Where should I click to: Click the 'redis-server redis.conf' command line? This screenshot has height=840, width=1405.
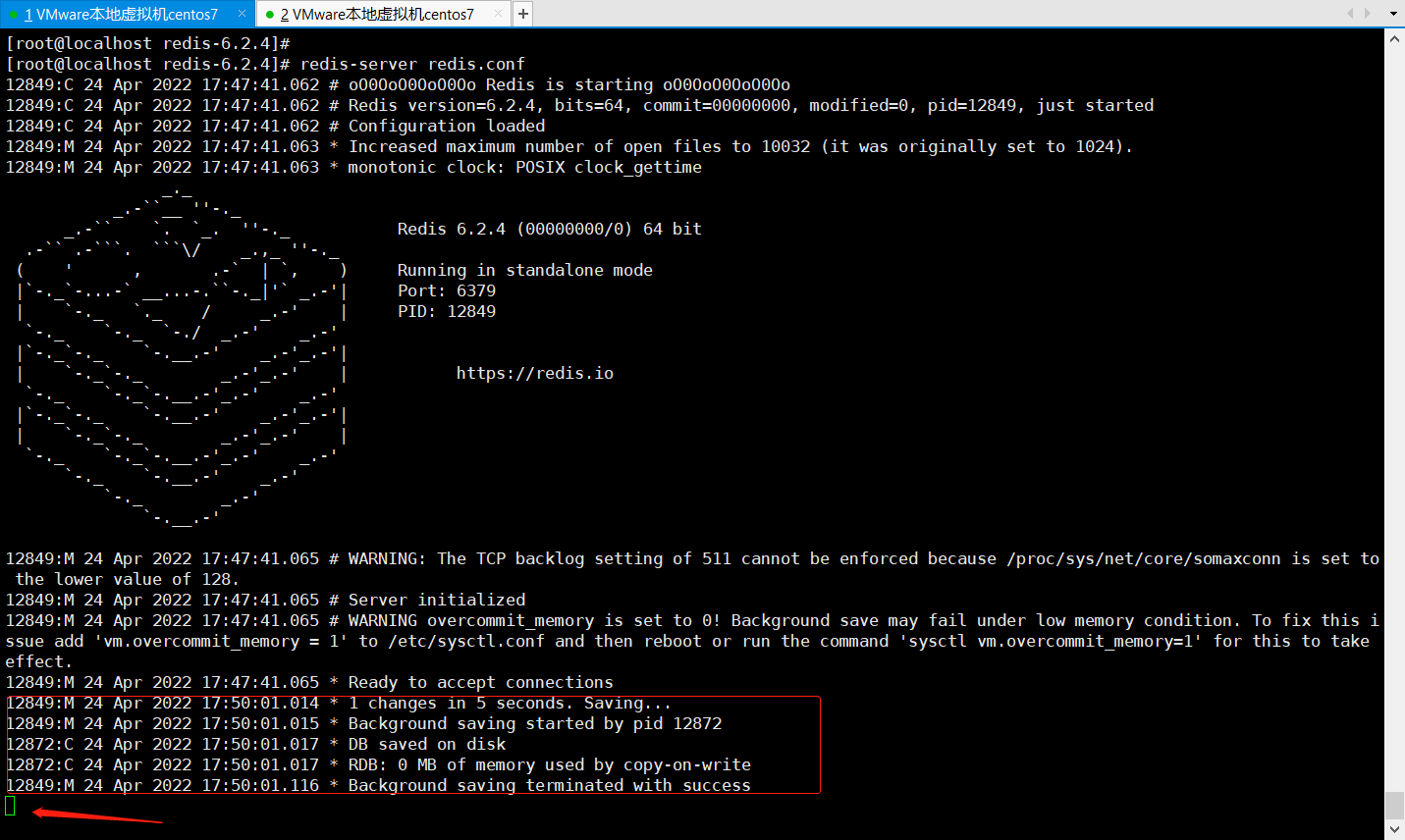click(265, 64)
